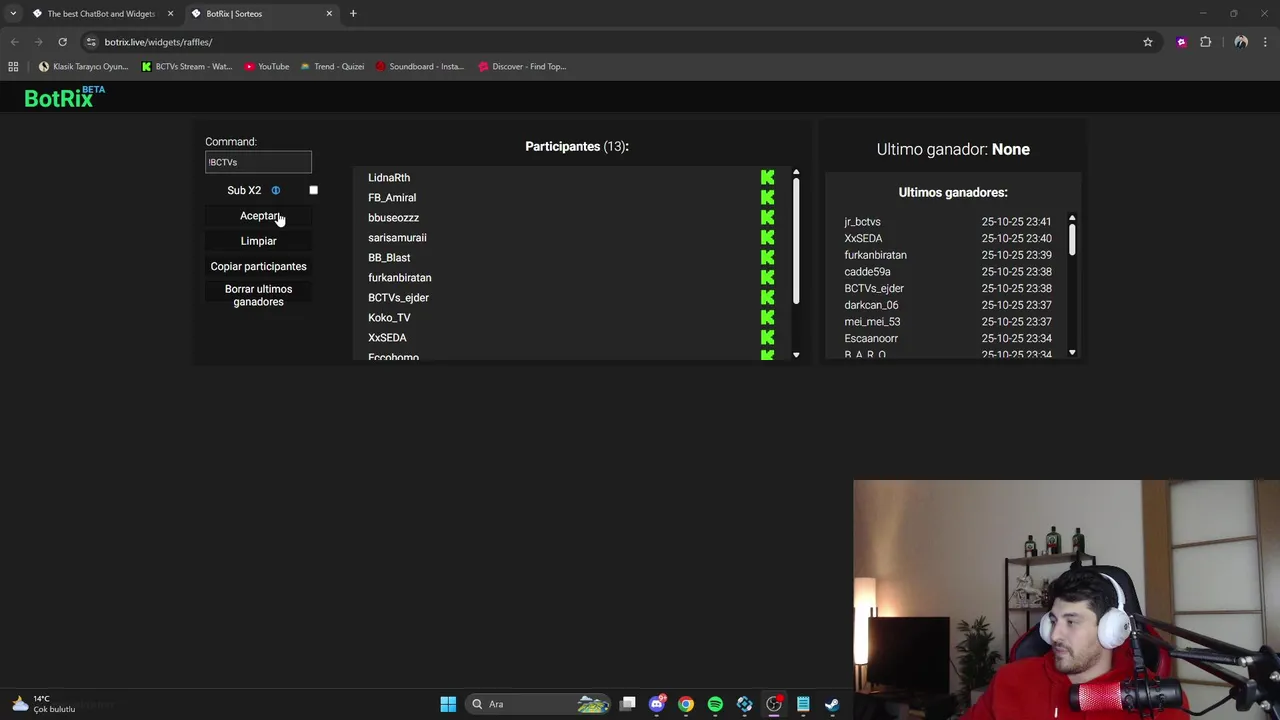
Task: Open Task View on the taskbar
Action: click(628, 704)
